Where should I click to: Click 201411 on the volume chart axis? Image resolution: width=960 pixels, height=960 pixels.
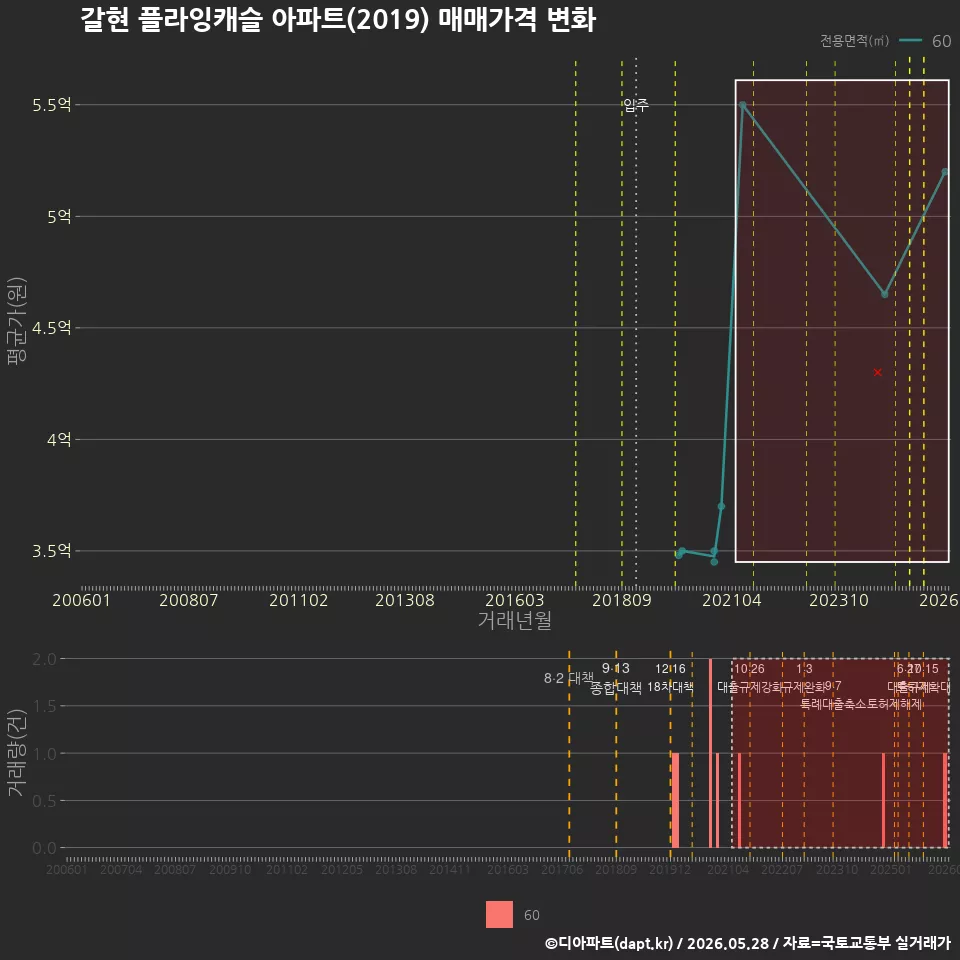[x=450, y=869]
